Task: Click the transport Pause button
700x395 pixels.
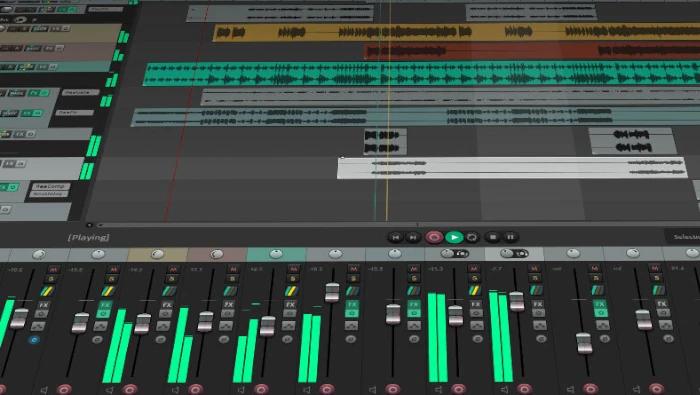Action: [510, 237]
